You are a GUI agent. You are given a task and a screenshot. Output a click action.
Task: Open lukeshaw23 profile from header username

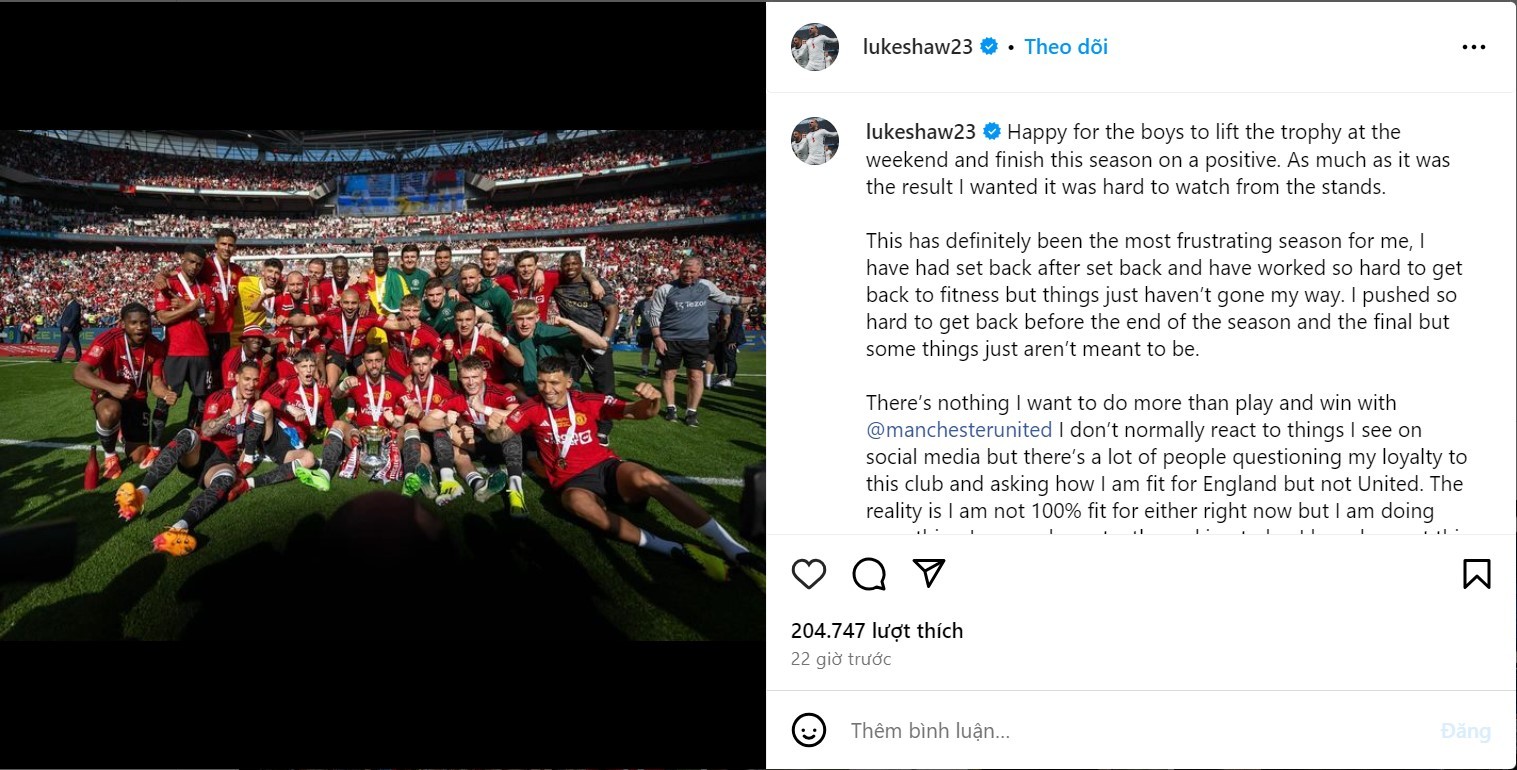click(x=917, y=47)
